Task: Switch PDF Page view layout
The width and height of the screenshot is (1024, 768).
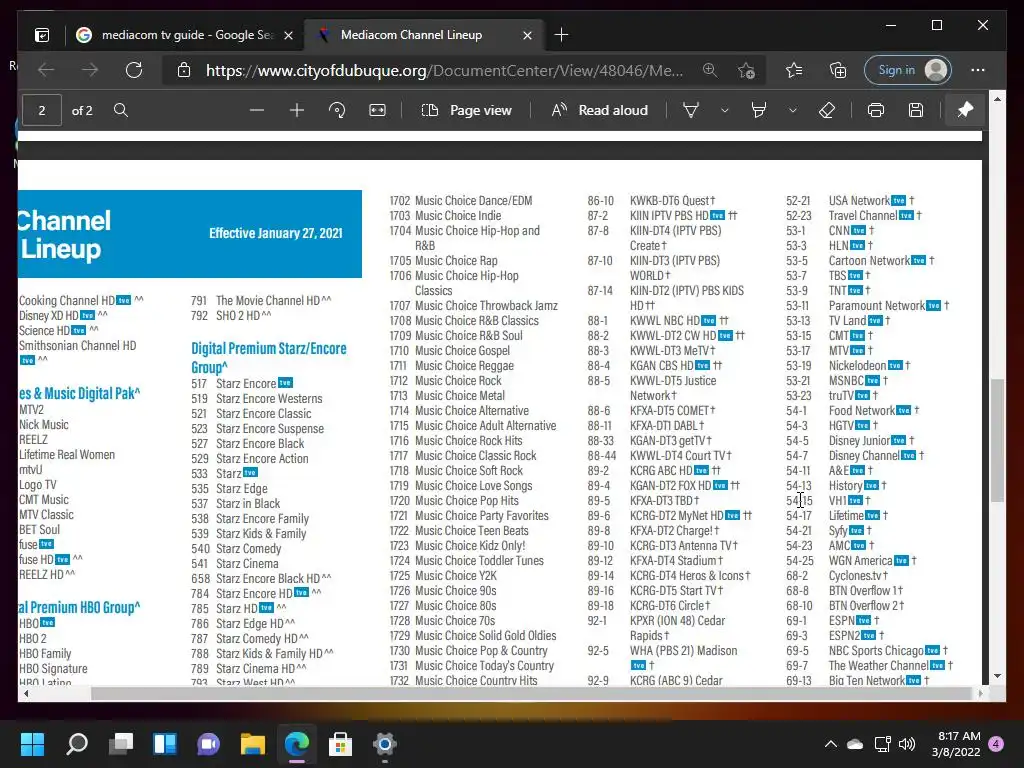Action: tap(466, 110)
